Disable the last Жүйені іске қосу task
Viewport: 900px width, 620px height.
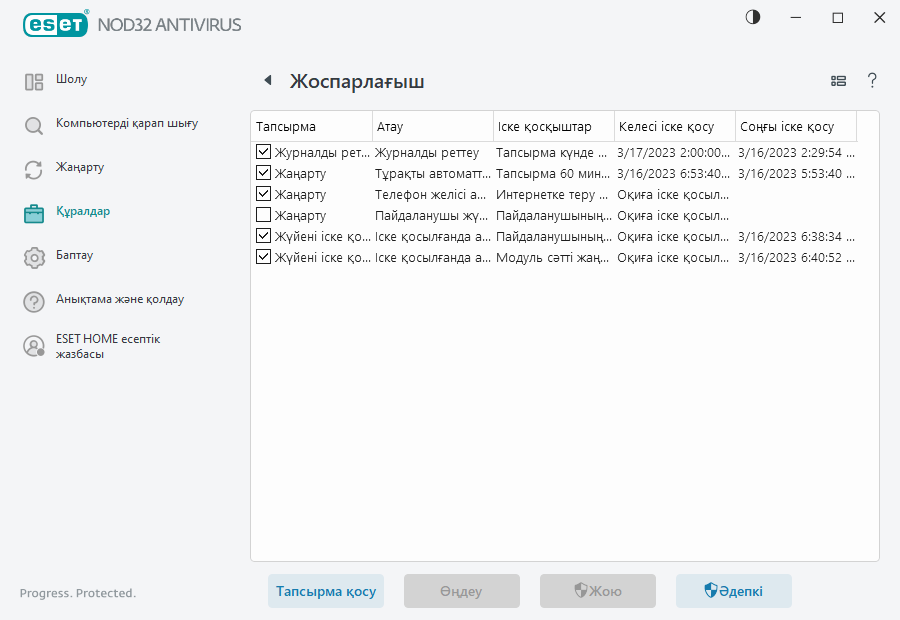point(263,256)
